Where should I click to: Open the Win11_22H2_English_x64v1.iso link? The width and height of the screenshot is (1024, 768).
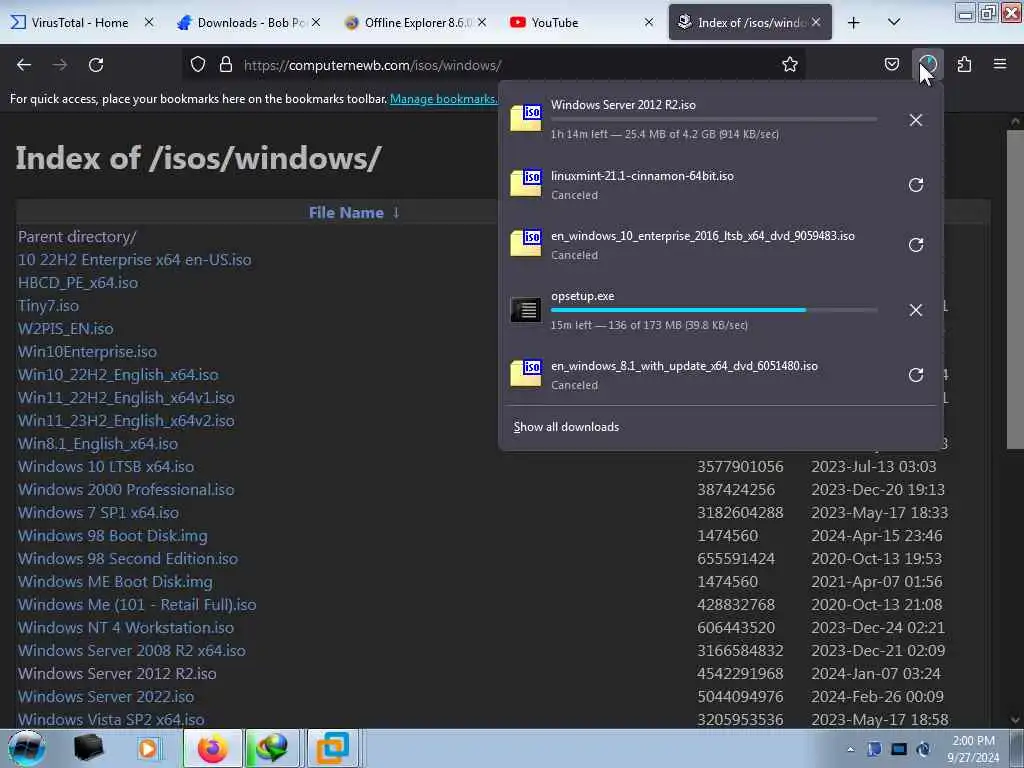(126, 398)
